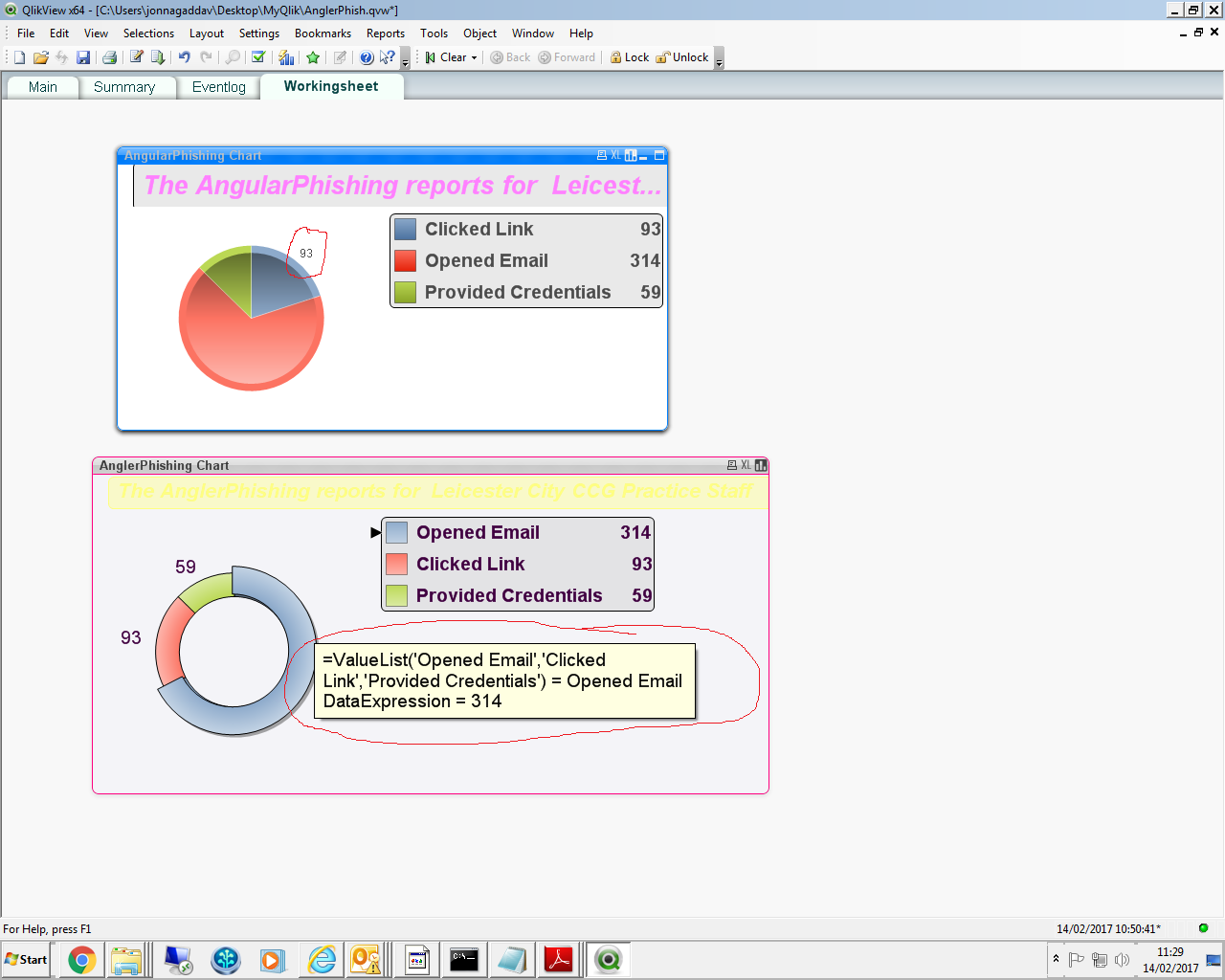
Task: Click blue Clicked Link legend swatch, top chart
Action: 405,229
